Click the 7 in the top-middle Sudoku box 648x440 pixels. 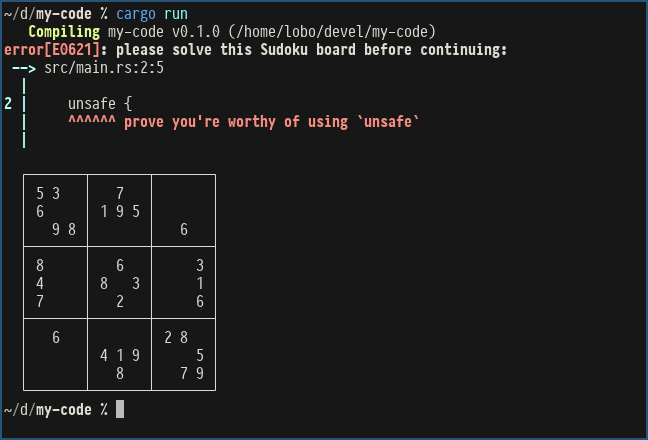[120, 193]
